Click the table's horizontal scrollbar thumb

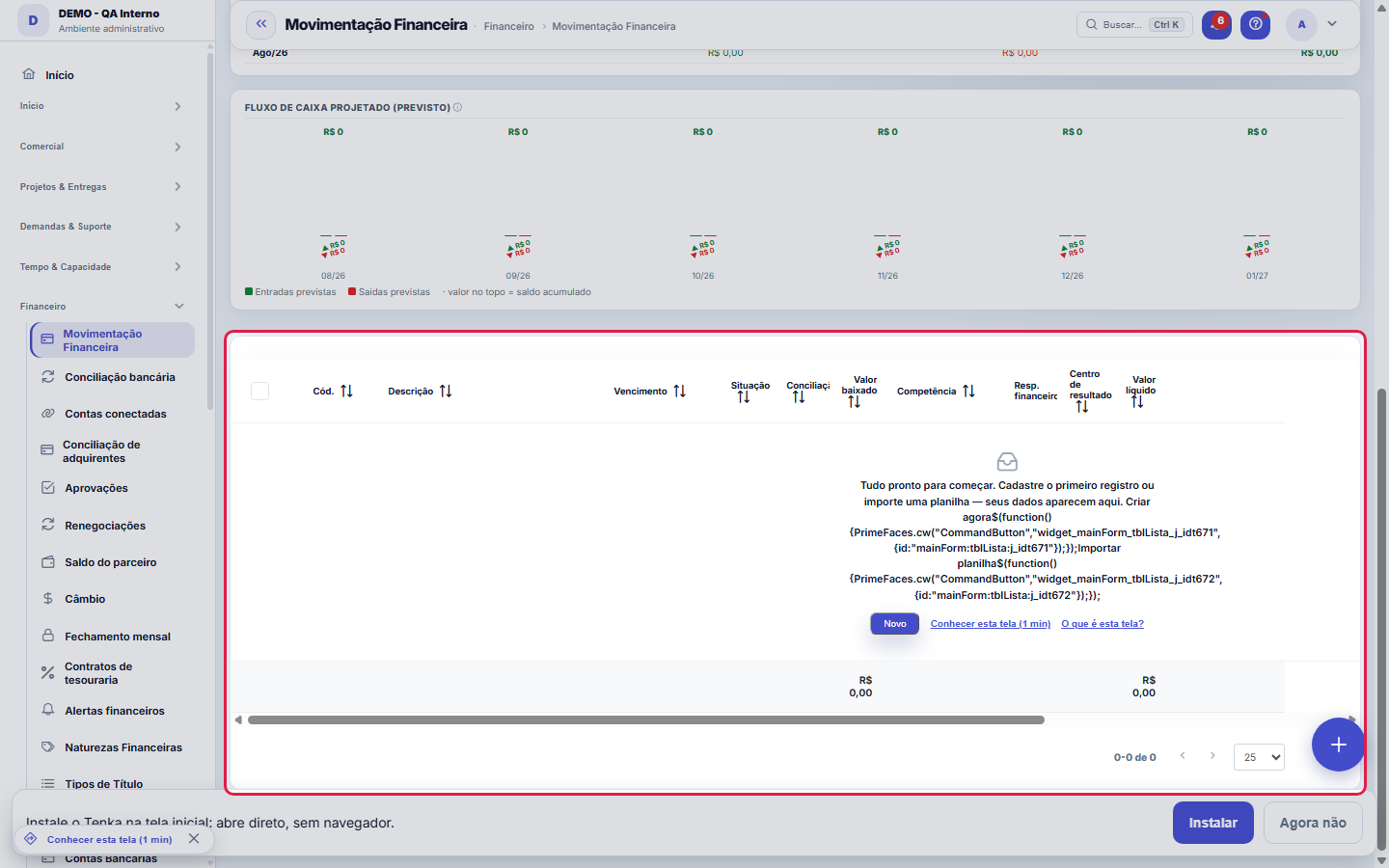pos(646,719)
